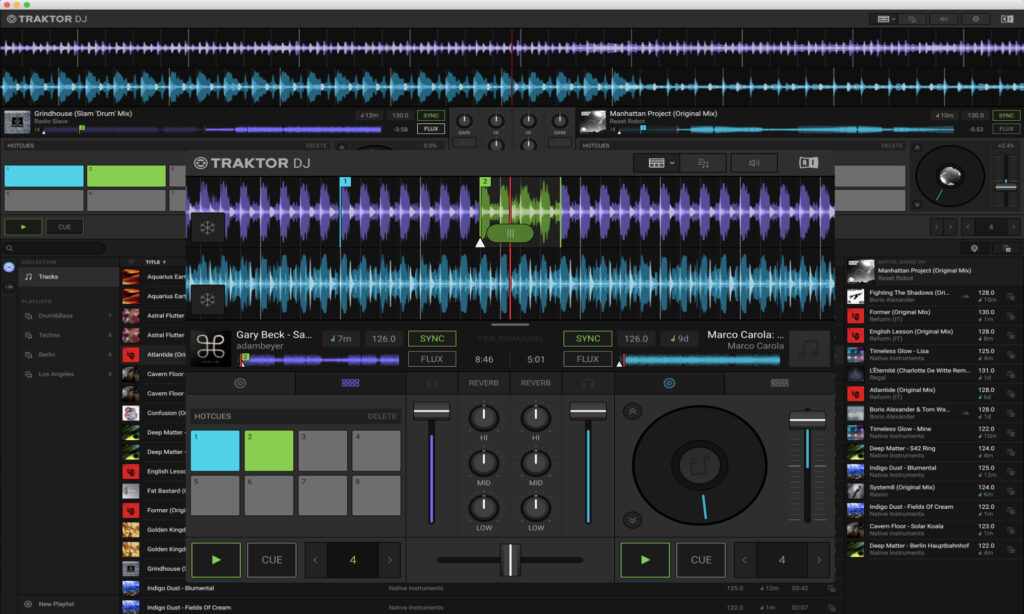Click the left channel HI EQ knob
The height and width of the screenshot is (614, 1024).
coord(484,417)
